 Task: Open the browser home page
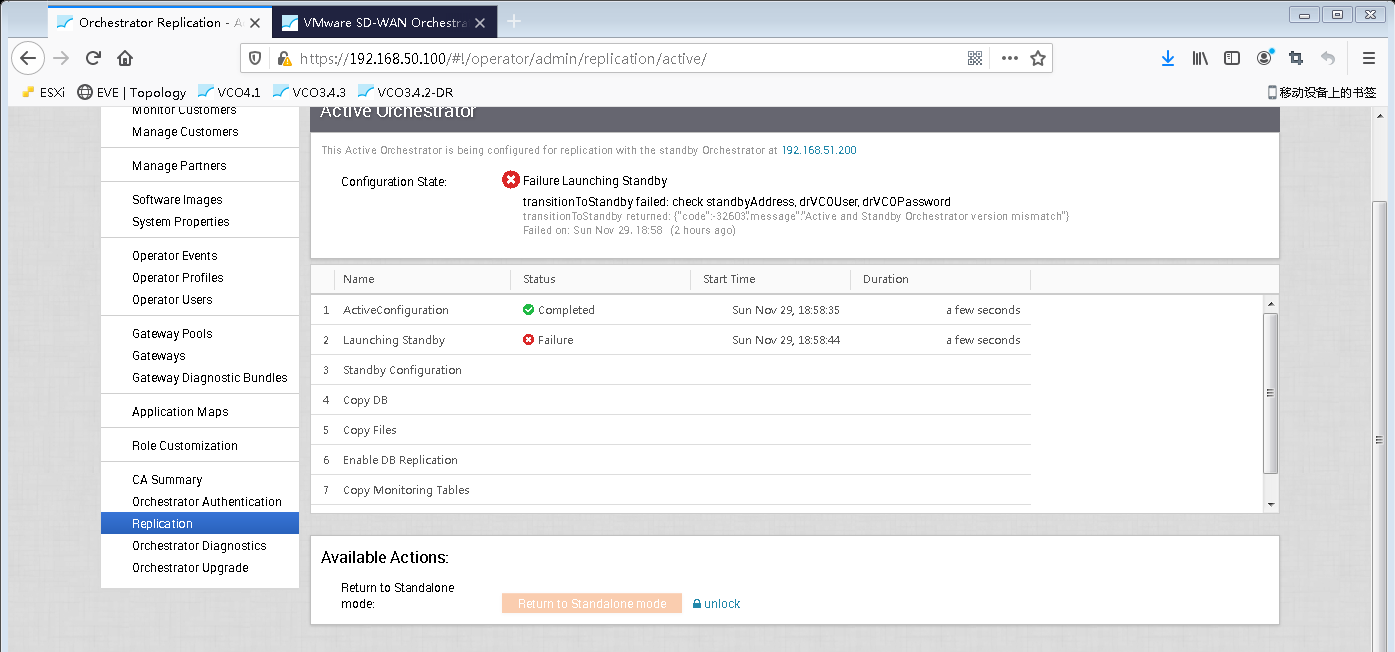click(x=125, y=58)
